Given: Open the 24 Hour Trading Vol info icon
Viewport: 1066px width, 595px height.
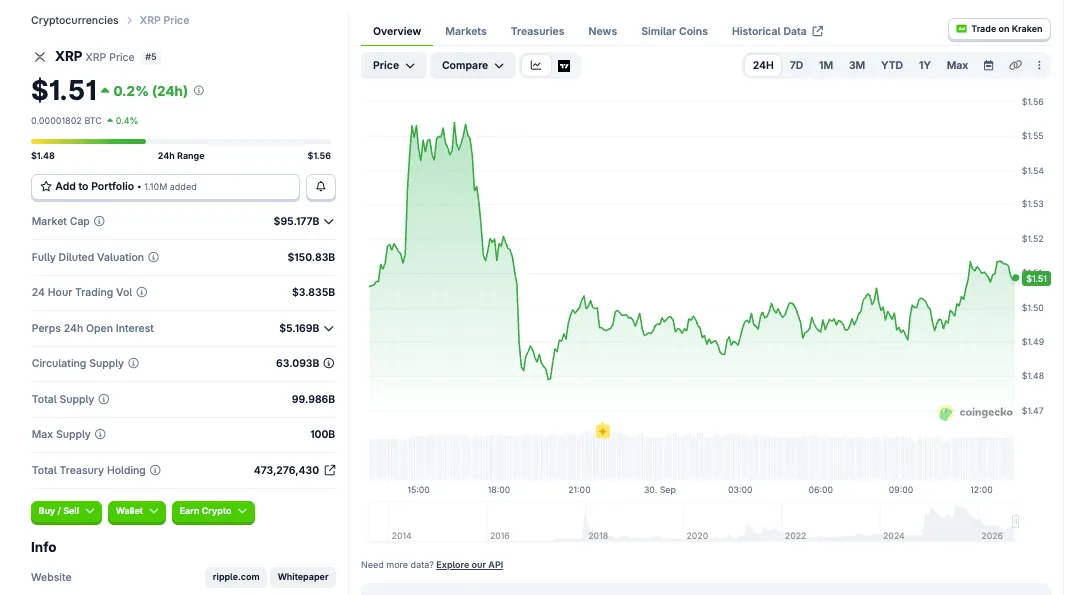Looking at the screenshot, I should pyautogui.click(x=141, y=292).
